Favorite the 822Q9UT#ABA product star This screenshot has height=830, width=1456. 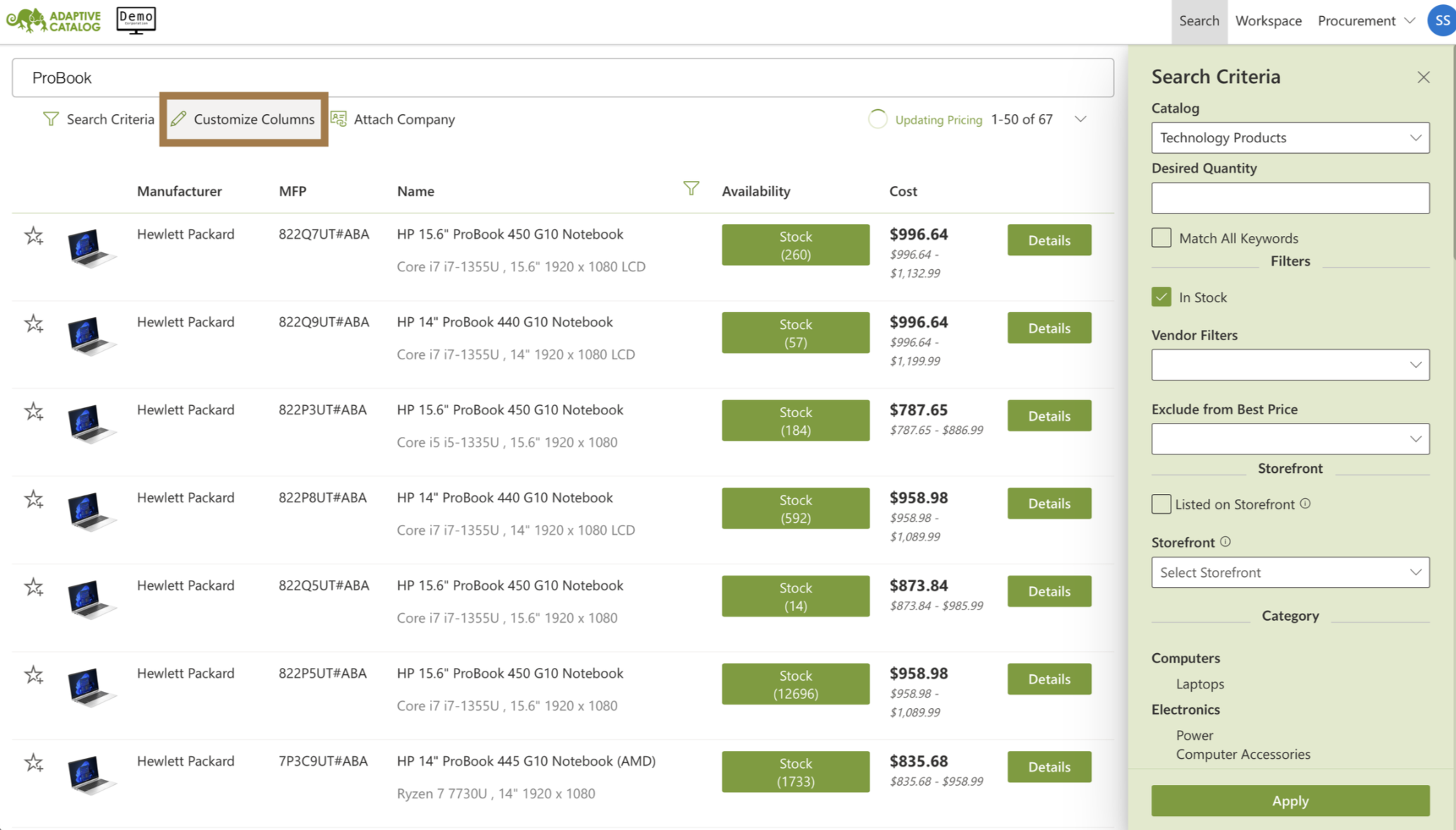point(34,323)
